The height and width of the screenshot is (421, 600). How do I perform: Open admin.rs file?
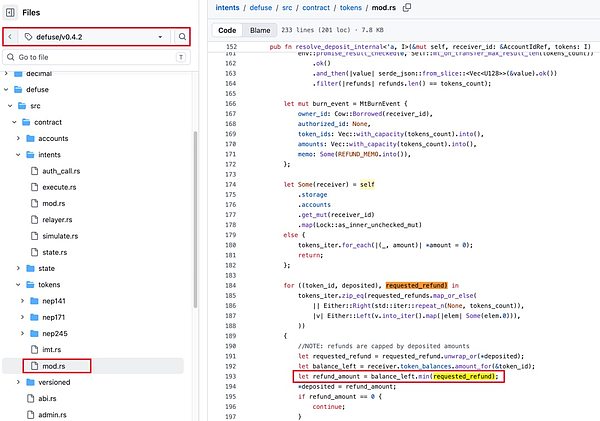click(x=52, y=414)
